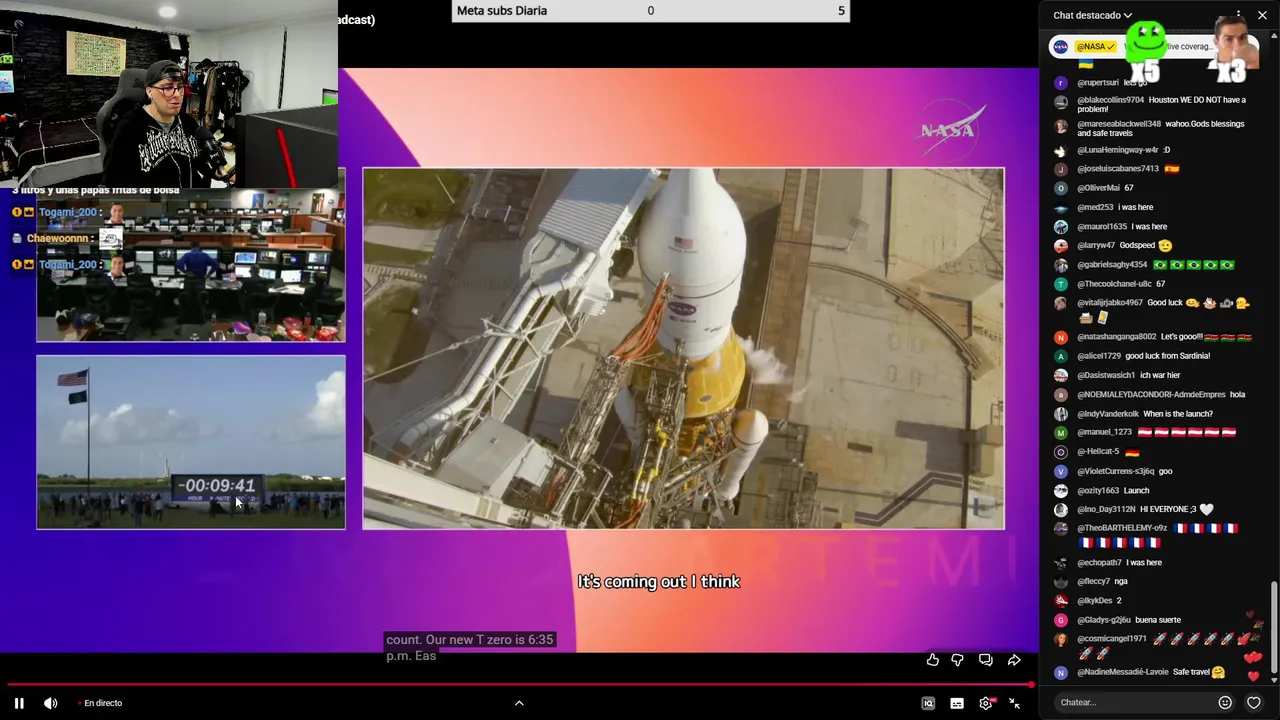The image size is (1280, 720).
Task: Open emoji picker in chat
Action: (x=1225, y=702)
